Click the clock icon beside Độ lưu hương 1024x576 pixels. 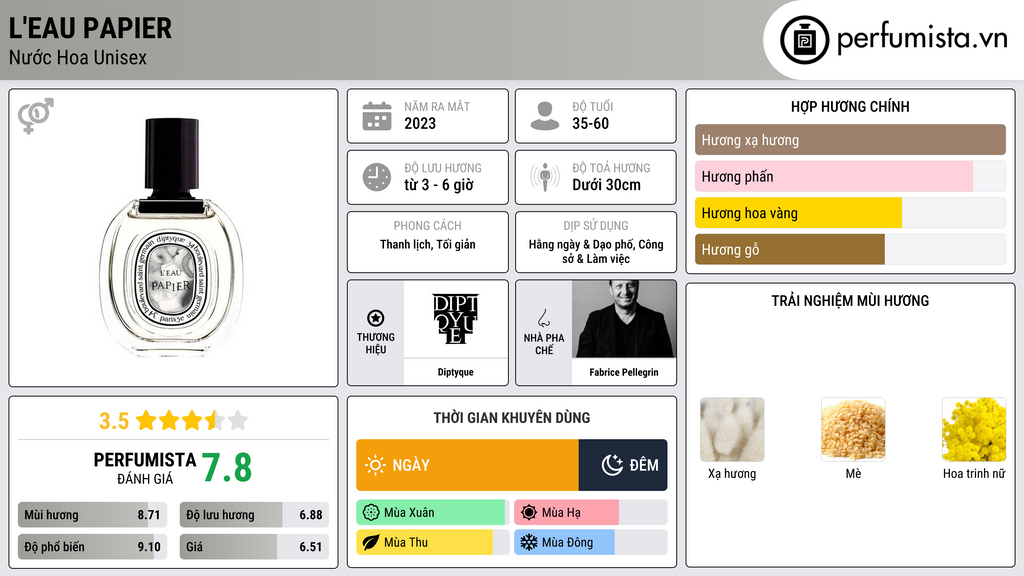(x=377, y=177)
